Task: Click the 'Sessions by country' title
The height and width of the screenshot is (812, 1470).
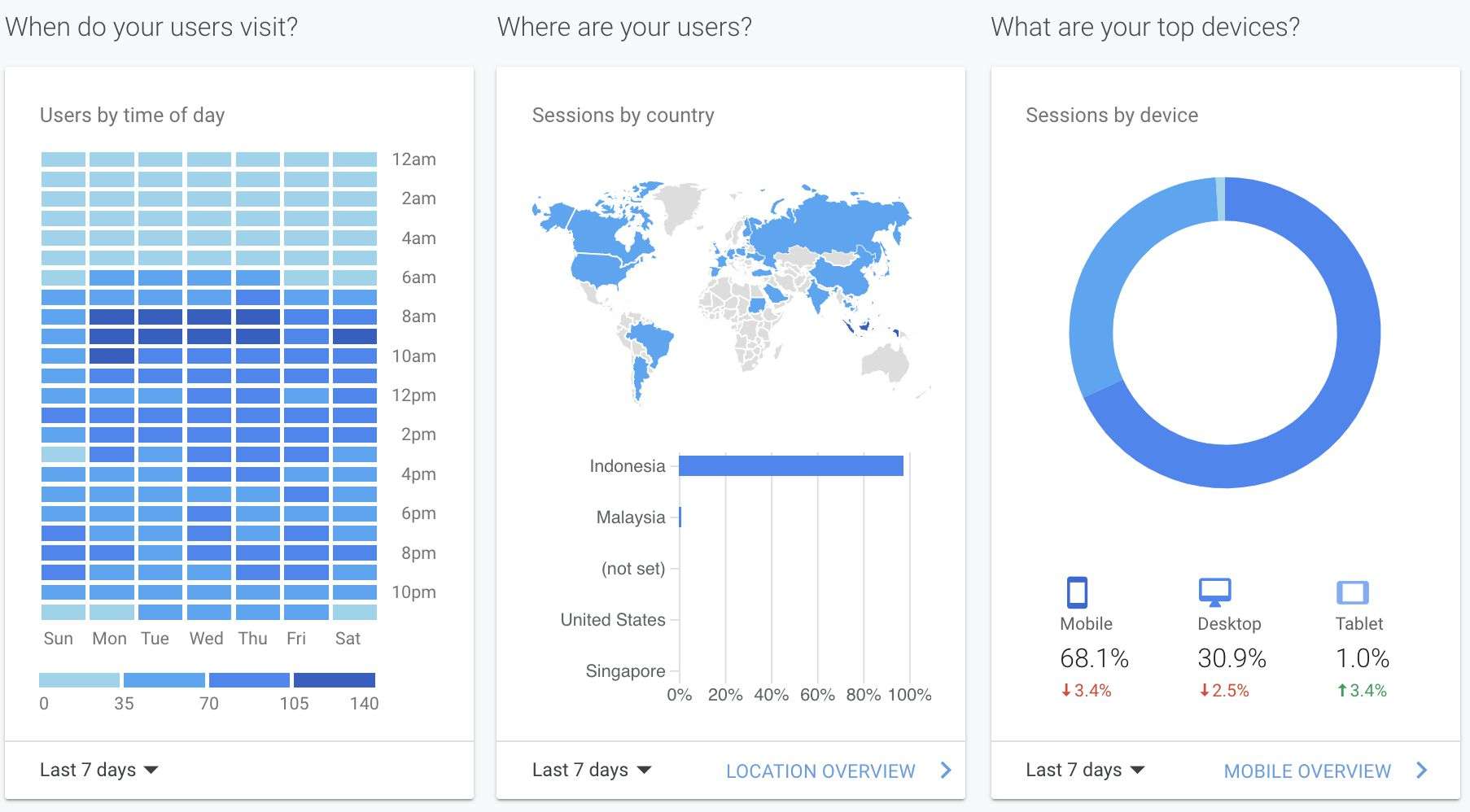Action: (623, 116)
